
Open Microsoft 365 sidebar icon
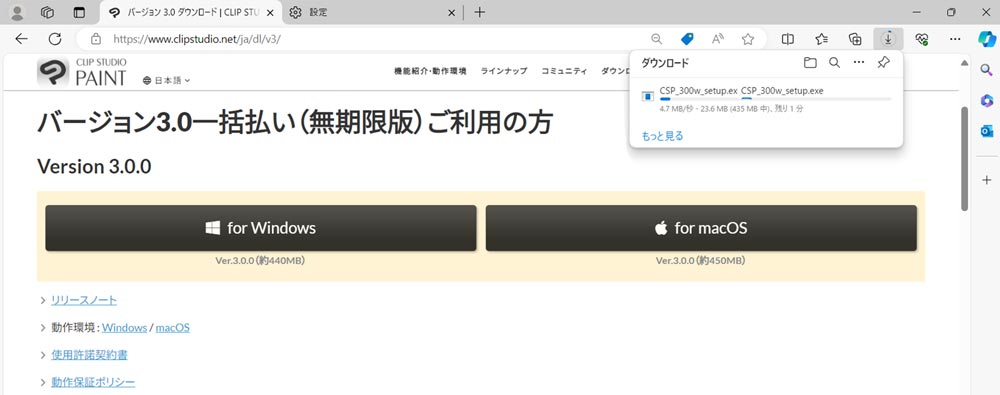[x=987, y=100]
